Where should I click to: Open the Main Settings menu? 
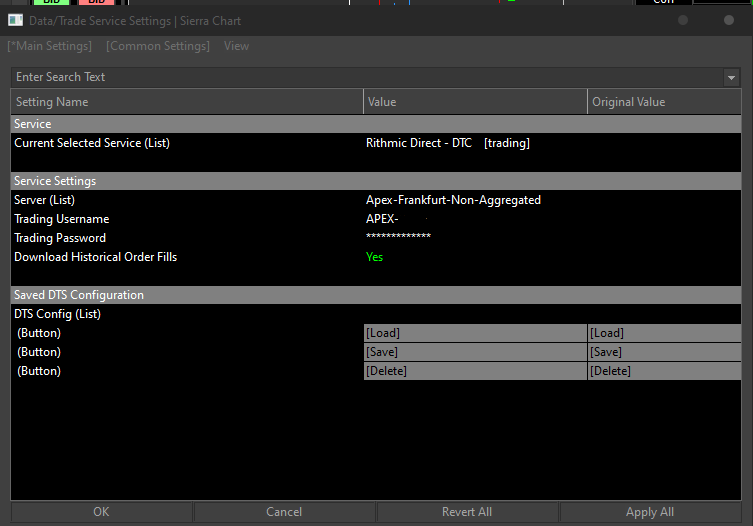coord(49,46)
